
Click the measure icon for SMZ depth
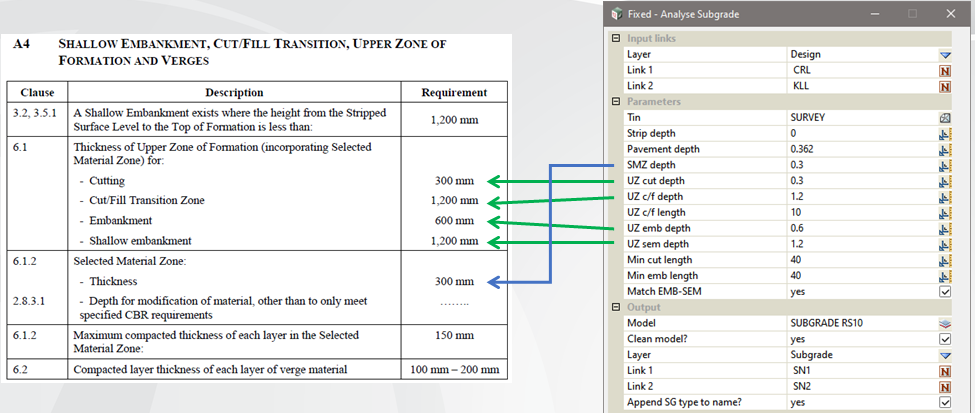click(944, 165)
